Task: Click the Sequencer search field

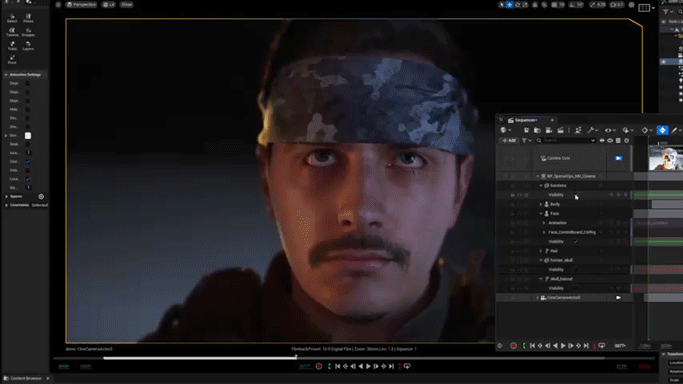Action: pos(566,141)
